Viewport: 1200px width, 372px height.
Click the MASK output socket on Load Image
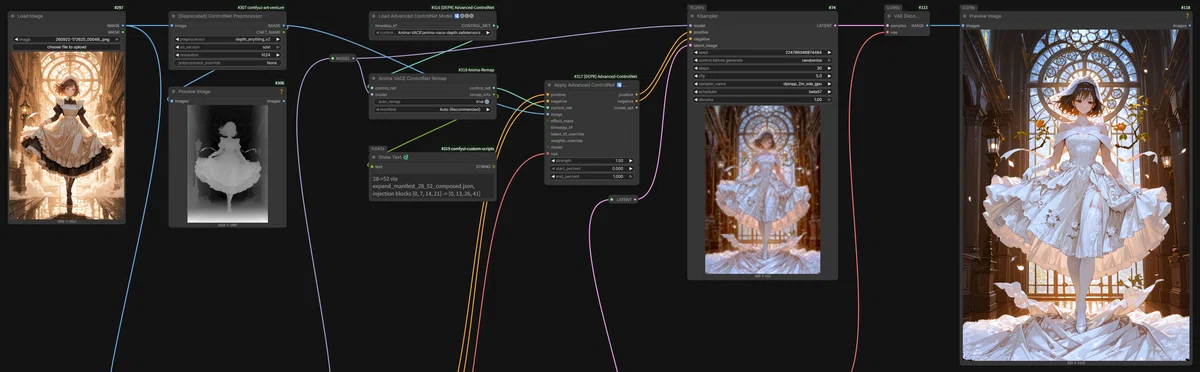tap(123, 32)
